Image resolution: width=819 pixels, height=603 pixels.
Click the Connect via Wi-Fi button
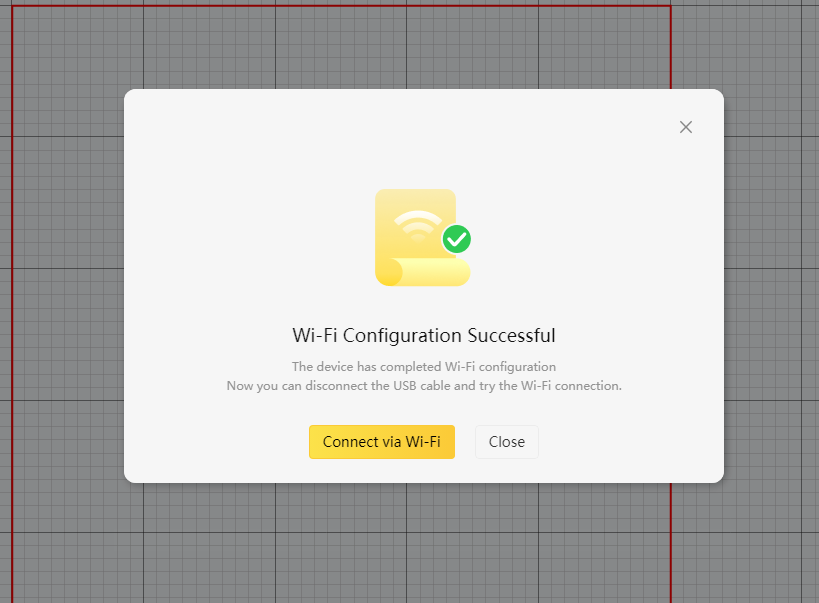coord(382,442)
